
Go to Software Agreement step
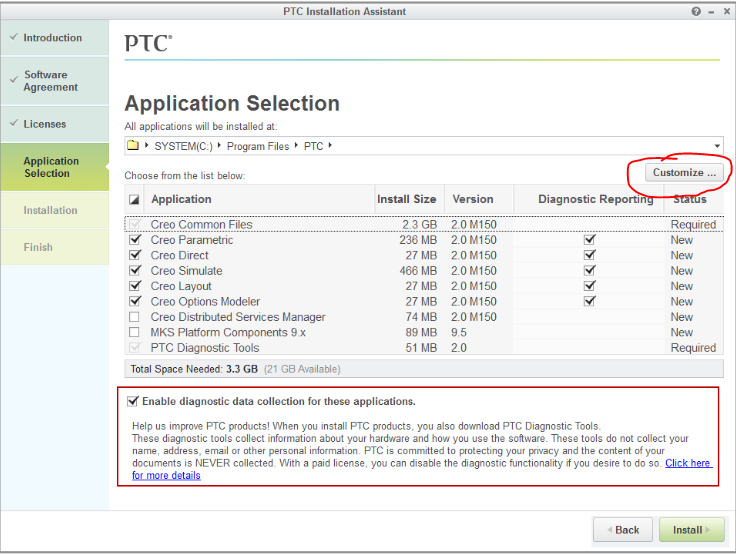coord(55,81)
